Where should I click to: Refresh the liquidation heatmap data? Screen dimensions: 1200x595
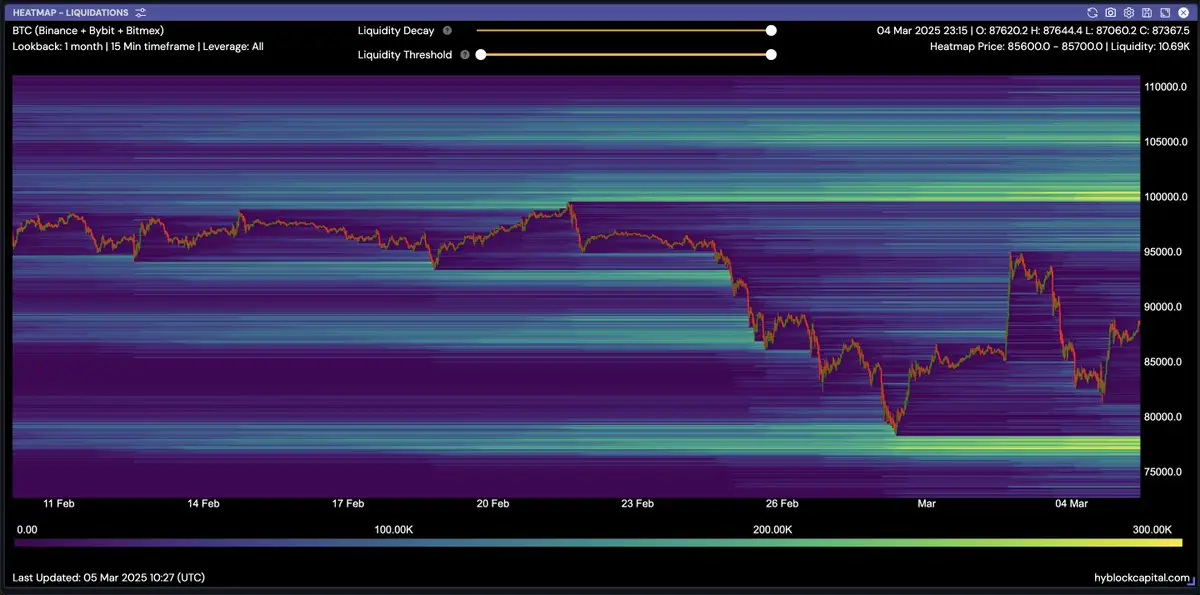click(x=1093, y=12)
